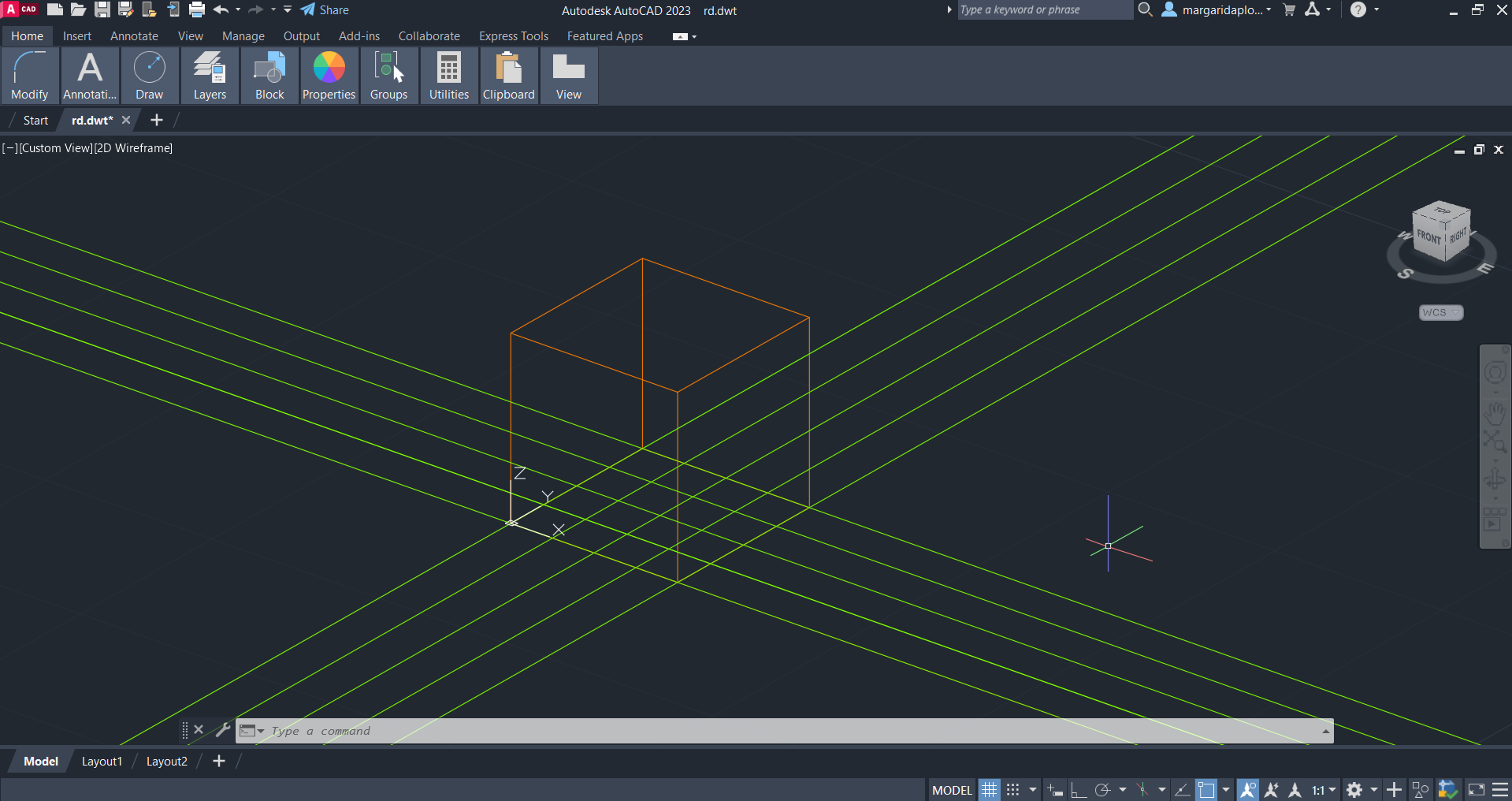Toggle ortho mode in status bar
The width and height of the screenshot is (1512, 801).
point(1078,790)
